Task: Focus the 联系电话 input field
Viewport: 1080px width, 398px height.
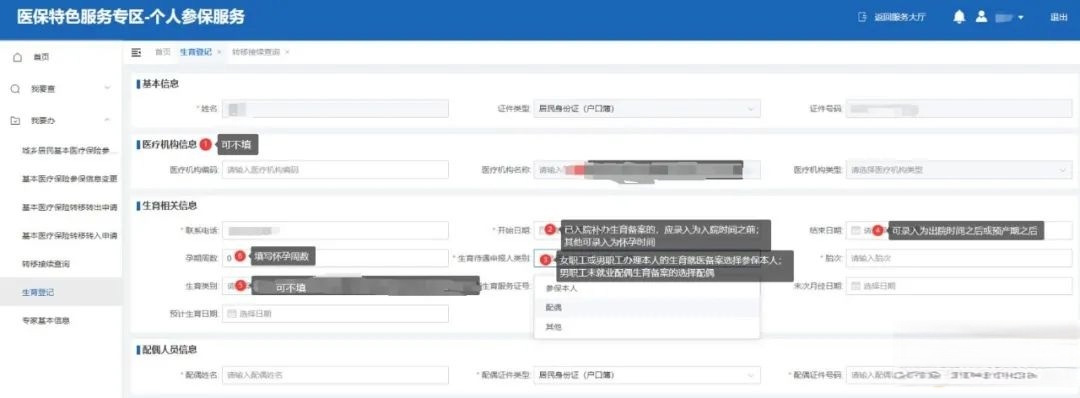Action: click(x=335, y=231)
